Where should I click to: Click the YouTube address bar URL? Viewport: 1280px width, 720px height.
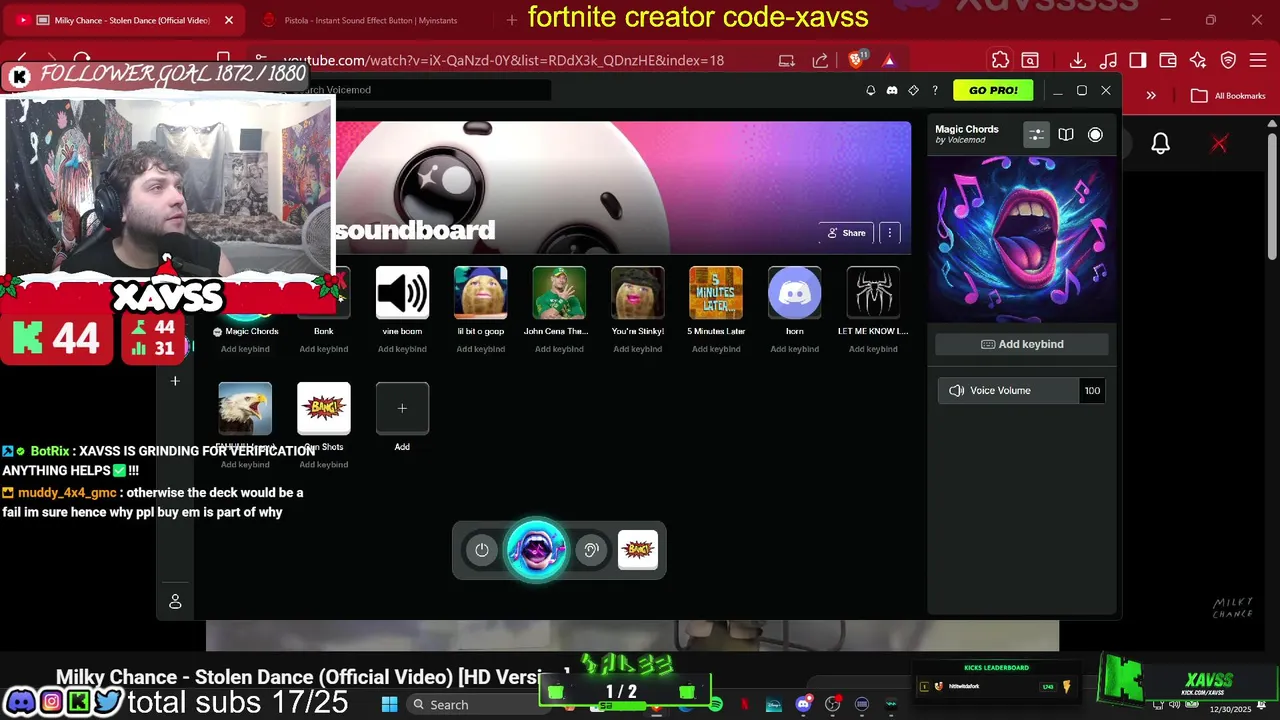pos(503,60)
